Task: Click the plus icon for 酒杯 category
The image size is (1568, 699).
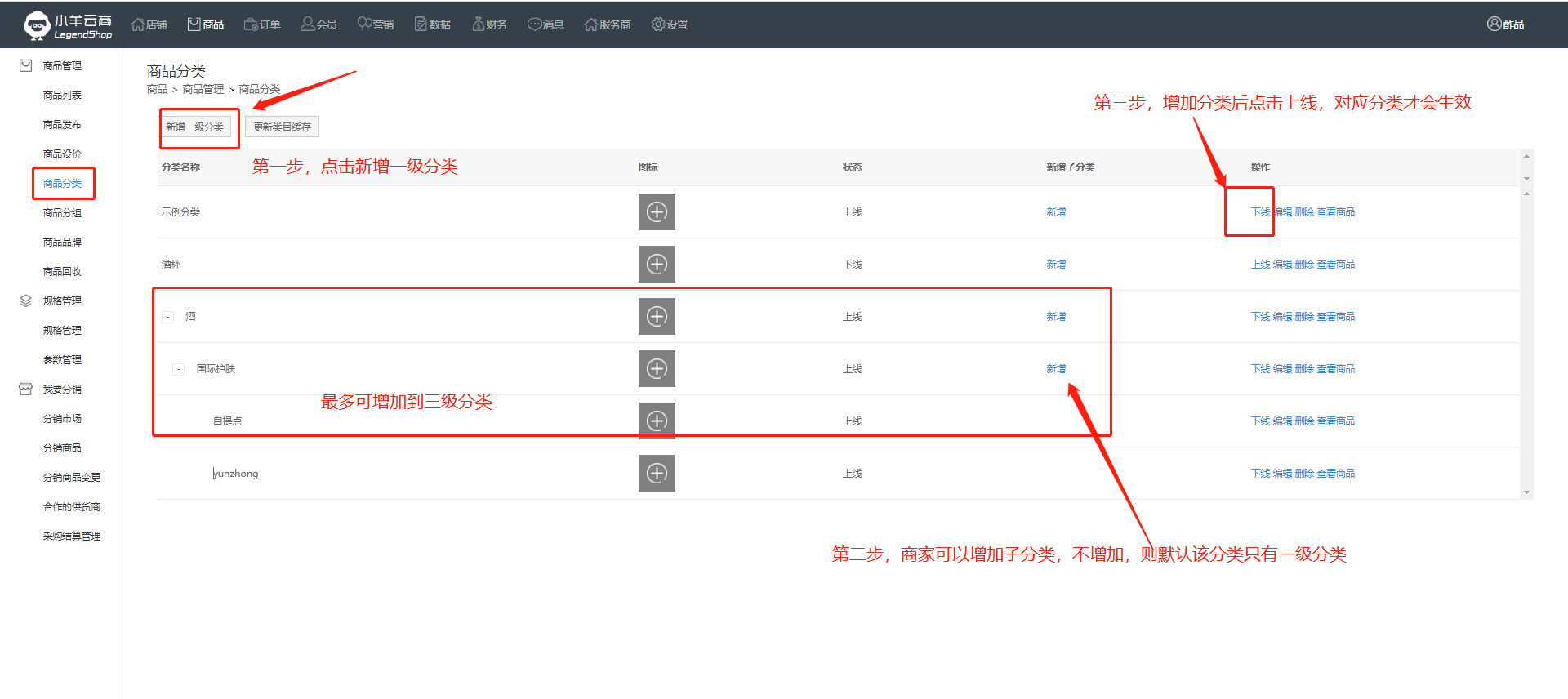Action: point(657,265)
